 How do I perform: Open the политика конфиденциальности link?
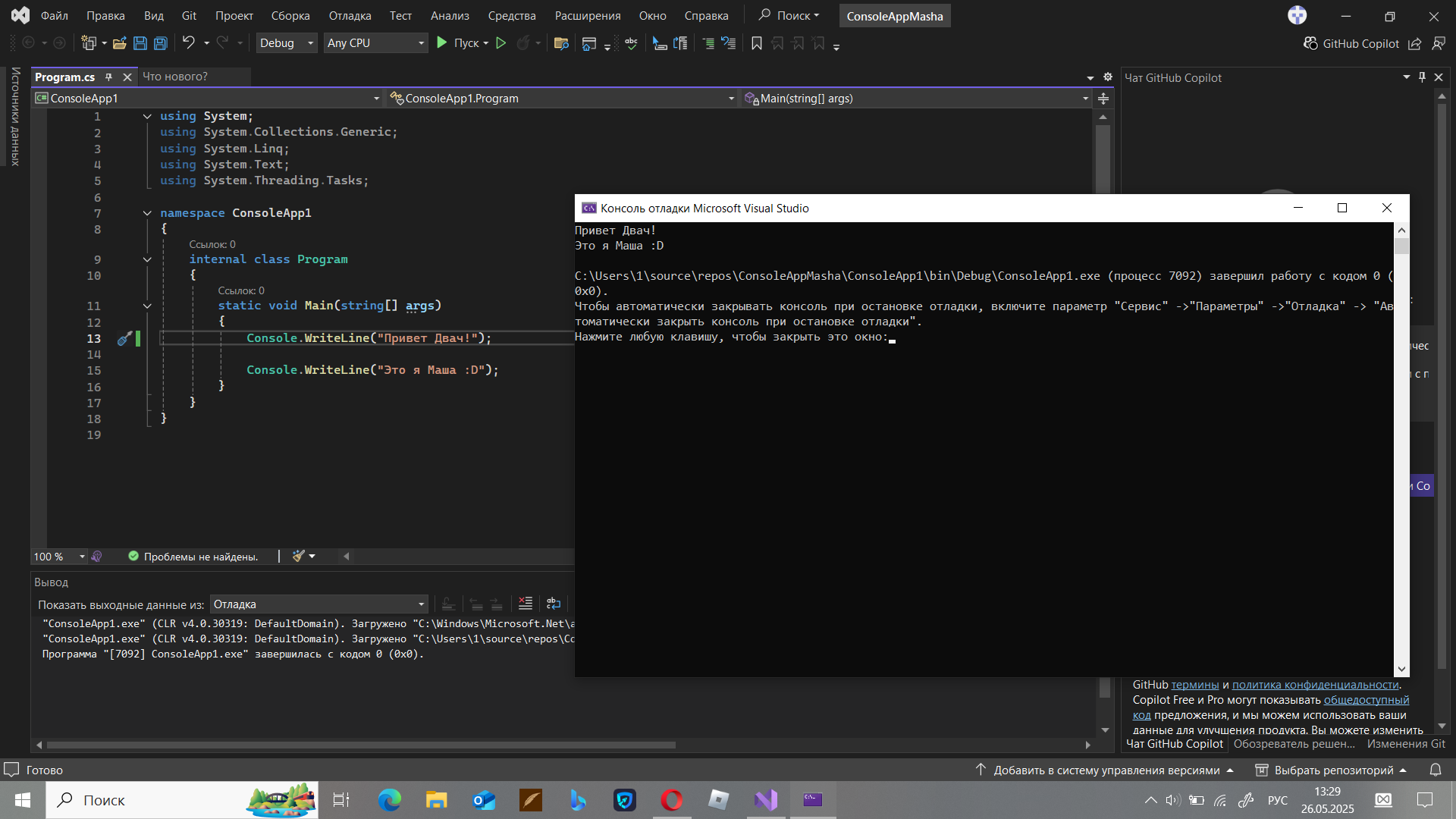pos(1315,685)
